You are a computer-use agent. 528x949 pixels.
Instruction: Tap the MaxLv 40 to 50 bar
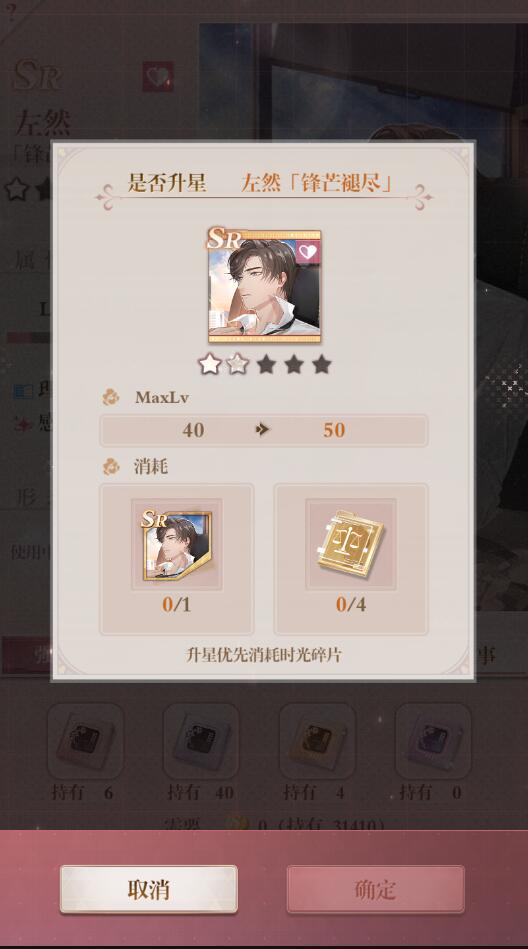pyautogui.click(x=264, y=430)
